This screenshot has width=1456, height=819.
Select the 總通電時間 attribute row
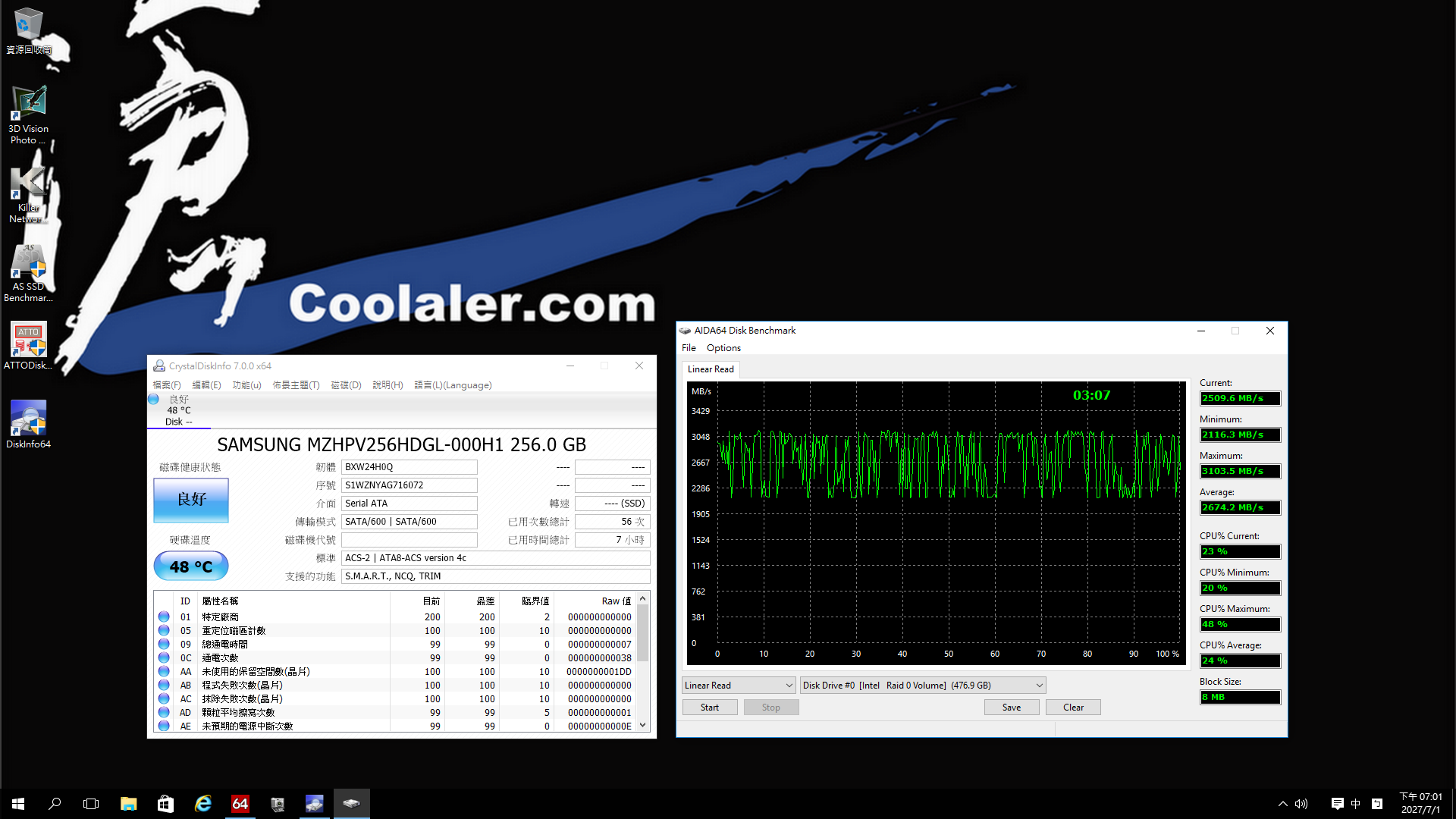[x=394, y=645]
